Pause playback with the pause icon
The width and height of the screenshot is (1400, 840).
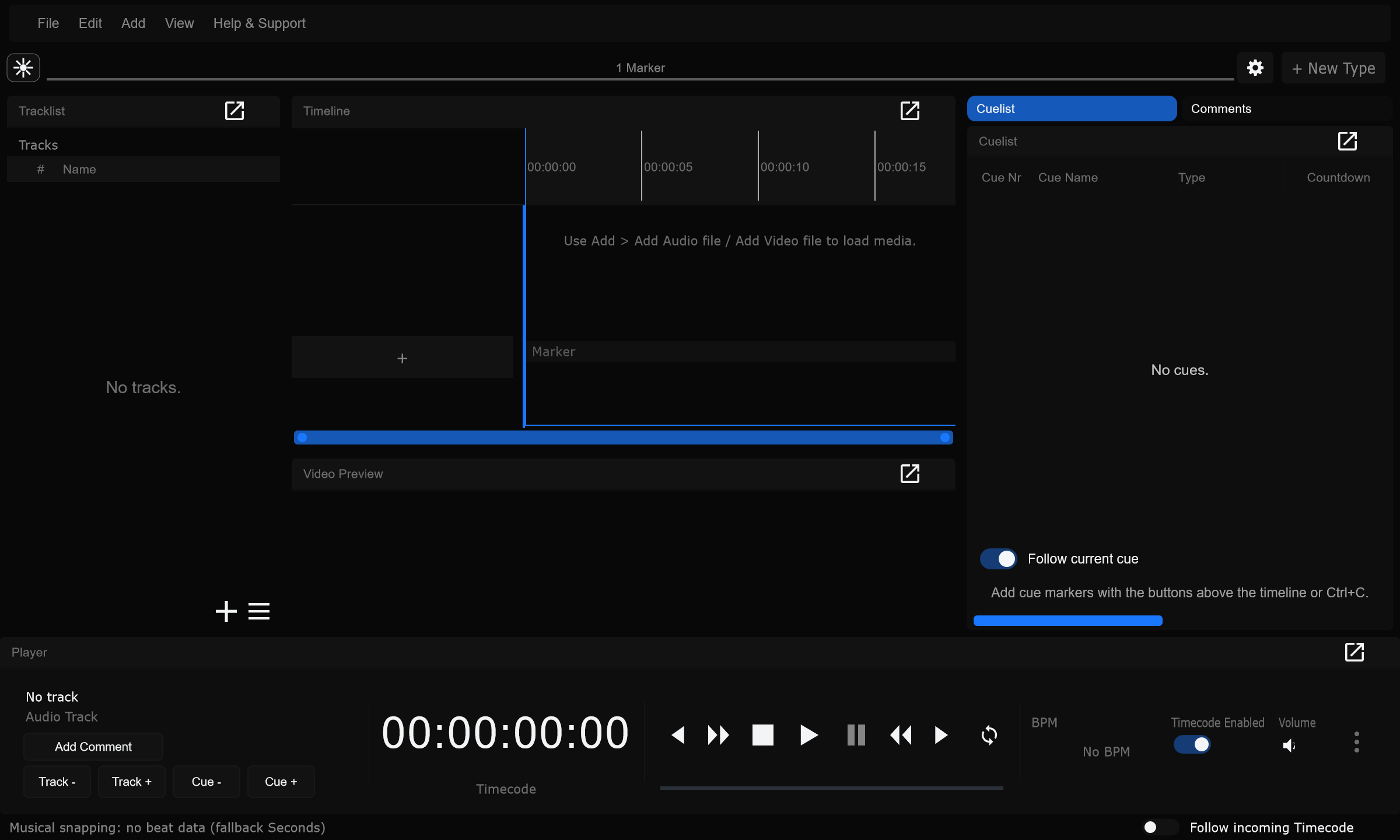pyautogui.click(x=856, y=735)
